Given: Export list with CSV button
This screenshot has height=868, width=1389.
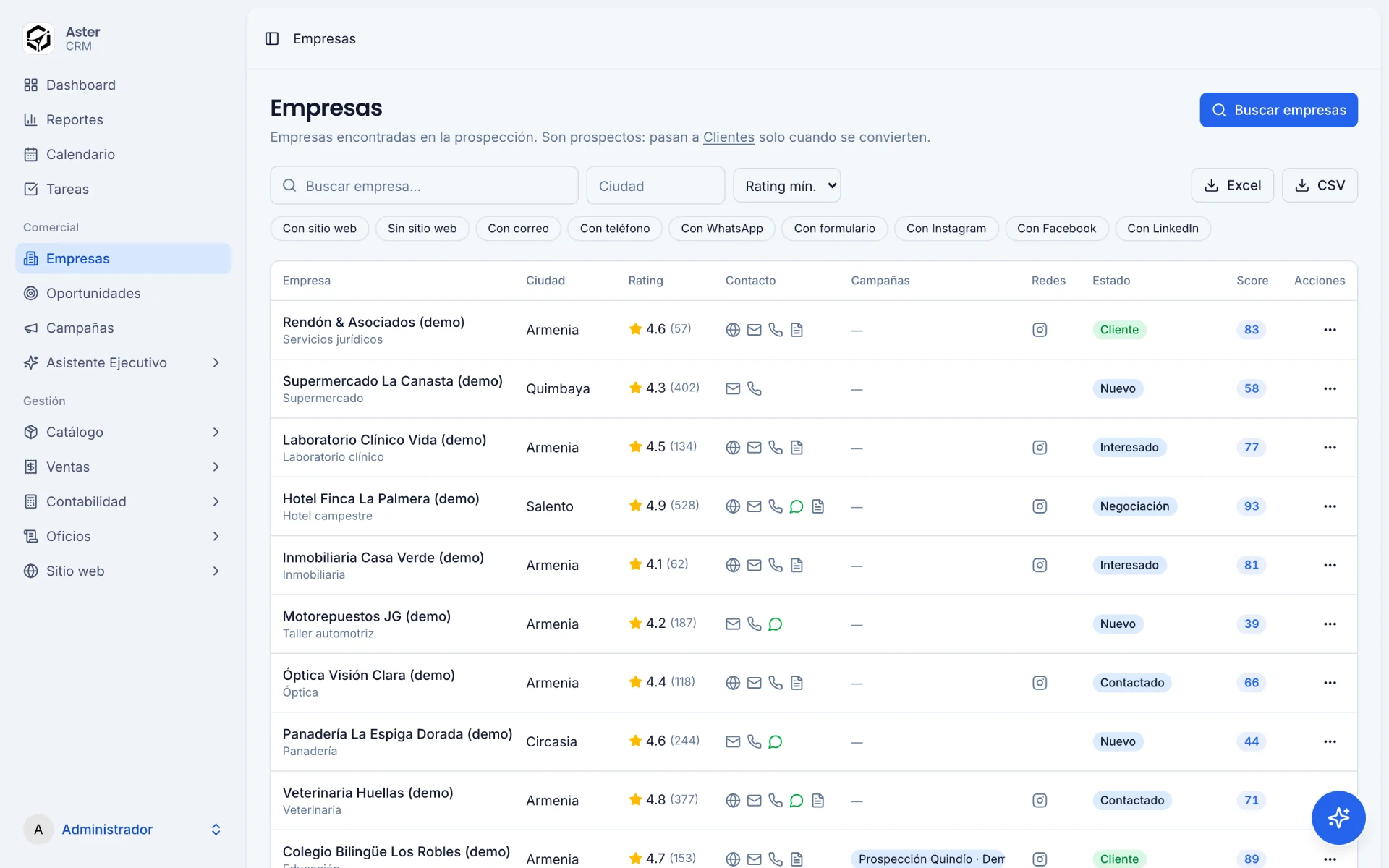Looking at the screenshot, I should coord(1320,185).
